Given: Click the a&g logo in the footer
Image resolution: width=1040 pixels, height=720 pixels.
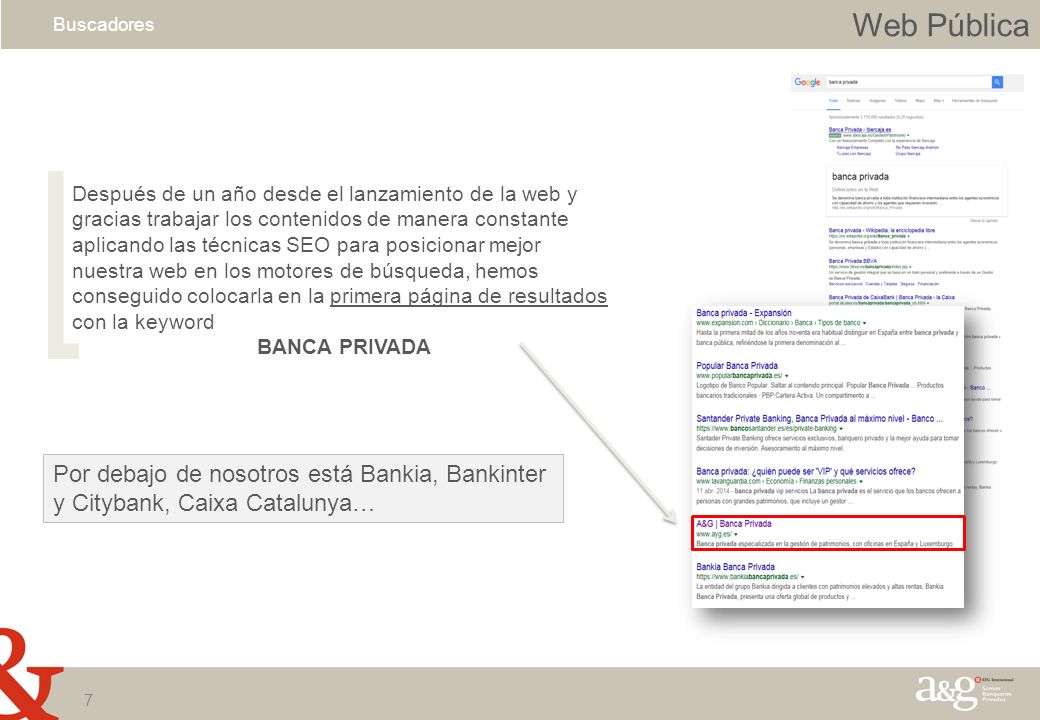Looking at the screenshot, I should click(964, 692).
